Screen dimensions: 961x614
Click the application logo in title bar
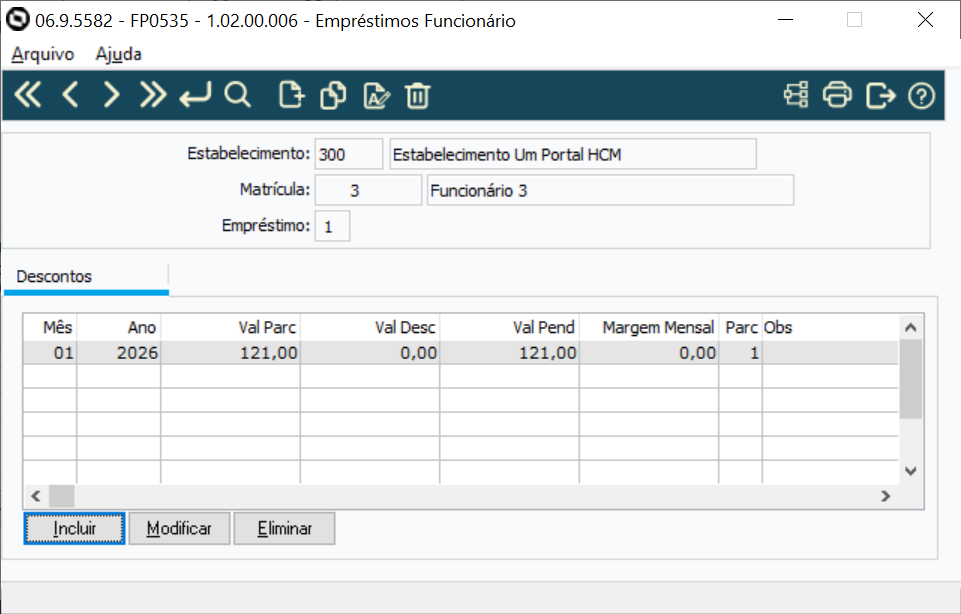click(17, 20)
